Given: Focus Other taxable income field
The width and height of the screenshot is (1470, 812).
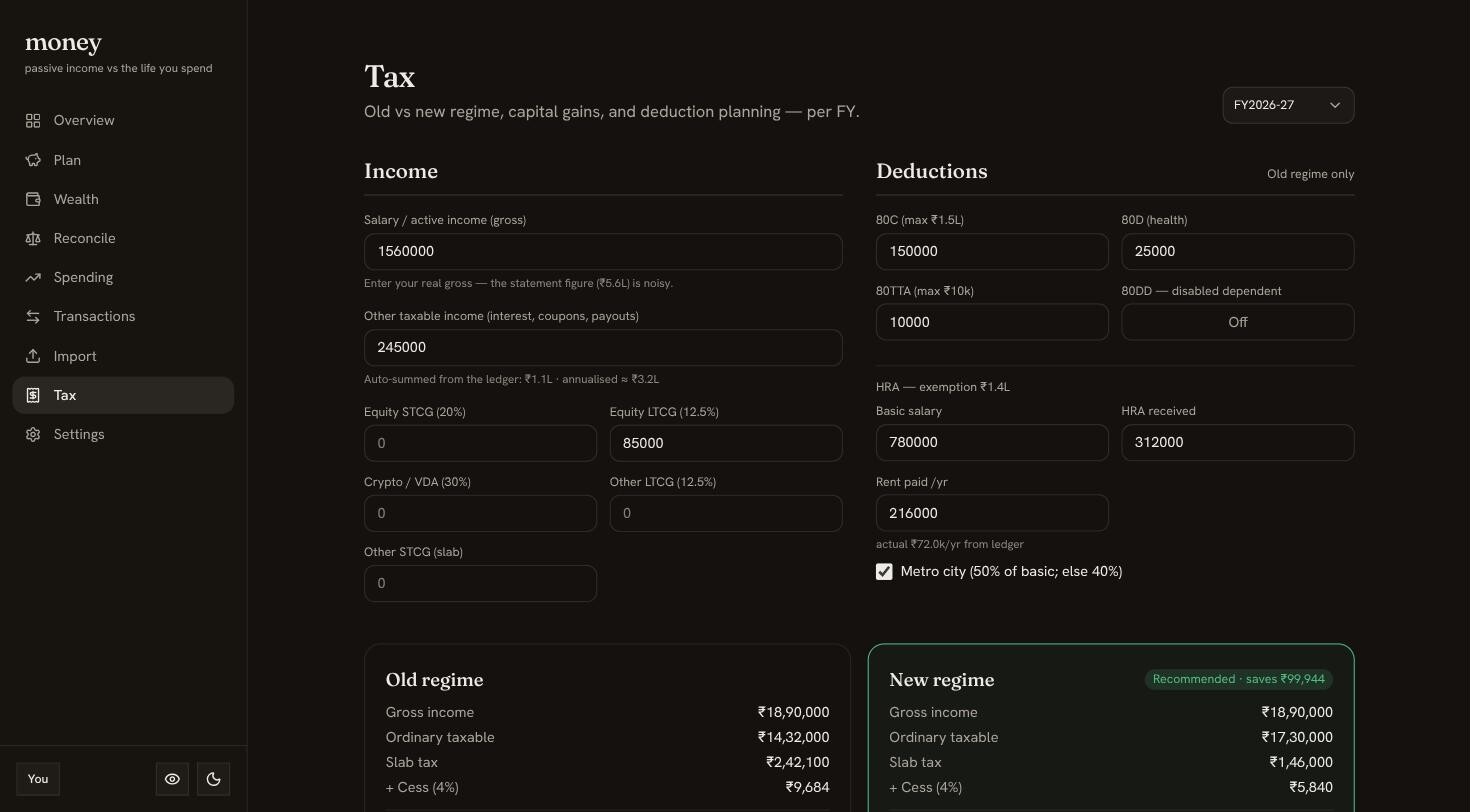Looking at the screenshot, I should 603,348.
